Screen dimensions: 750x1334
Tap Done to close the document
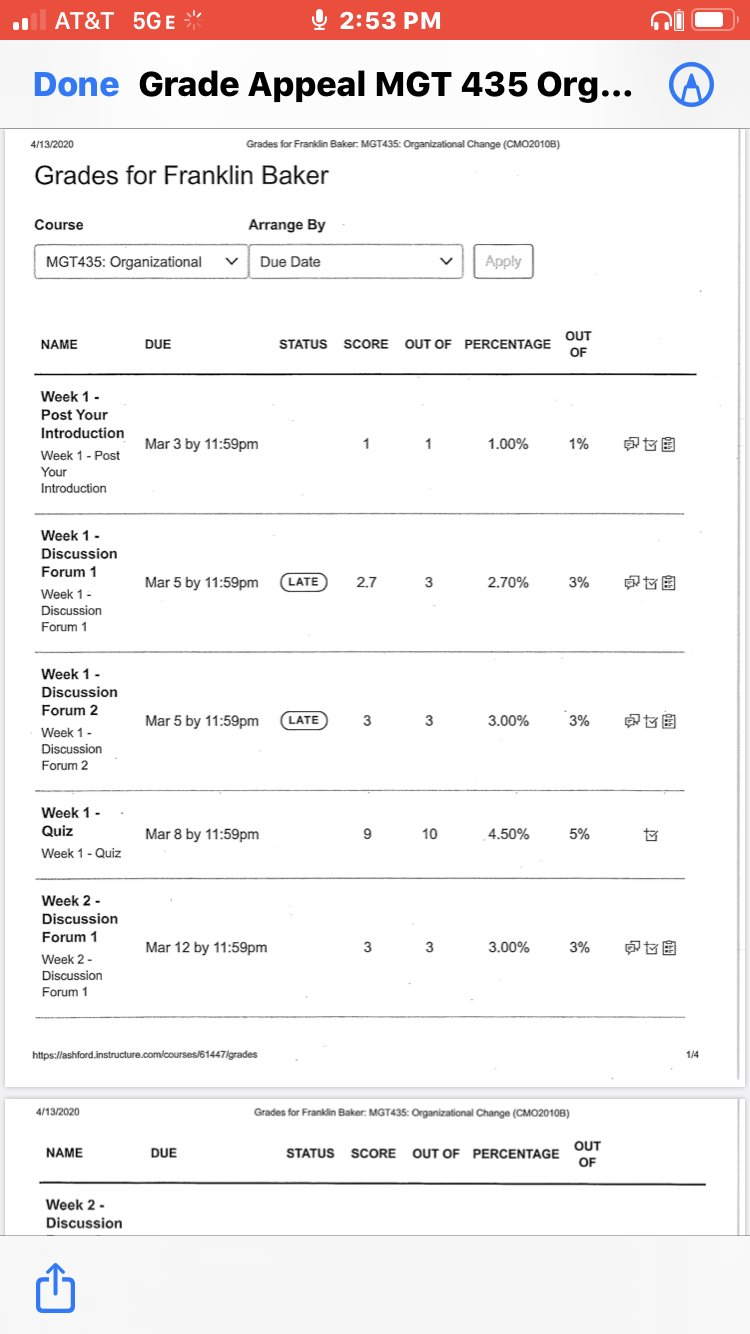[76, 85]
